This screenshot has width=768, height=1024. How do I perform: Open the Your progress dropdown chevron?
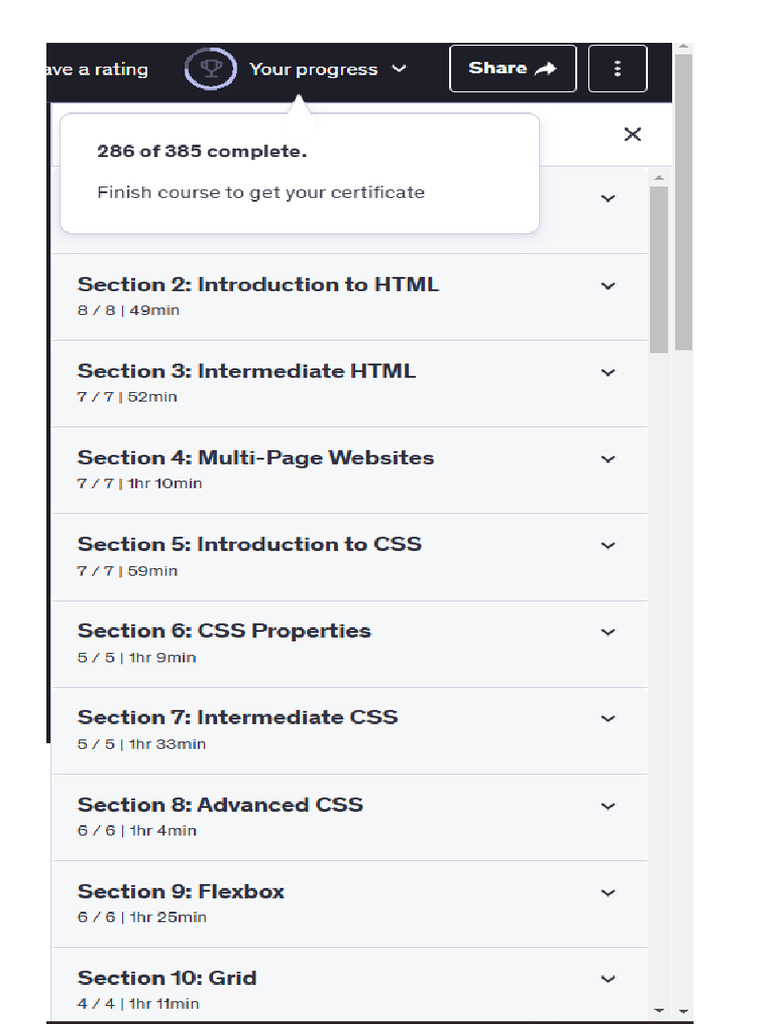point(399,69)
